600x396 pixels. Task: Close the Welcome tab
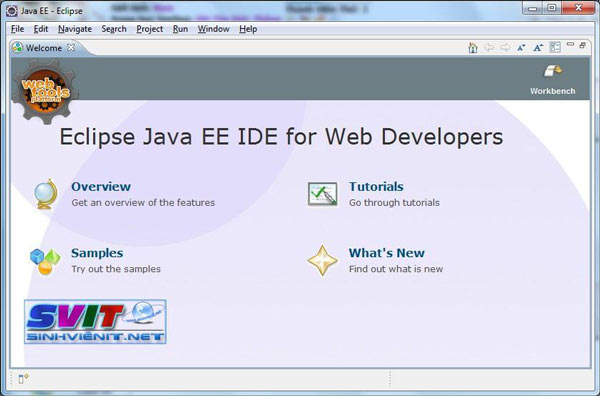click(71, 47)
